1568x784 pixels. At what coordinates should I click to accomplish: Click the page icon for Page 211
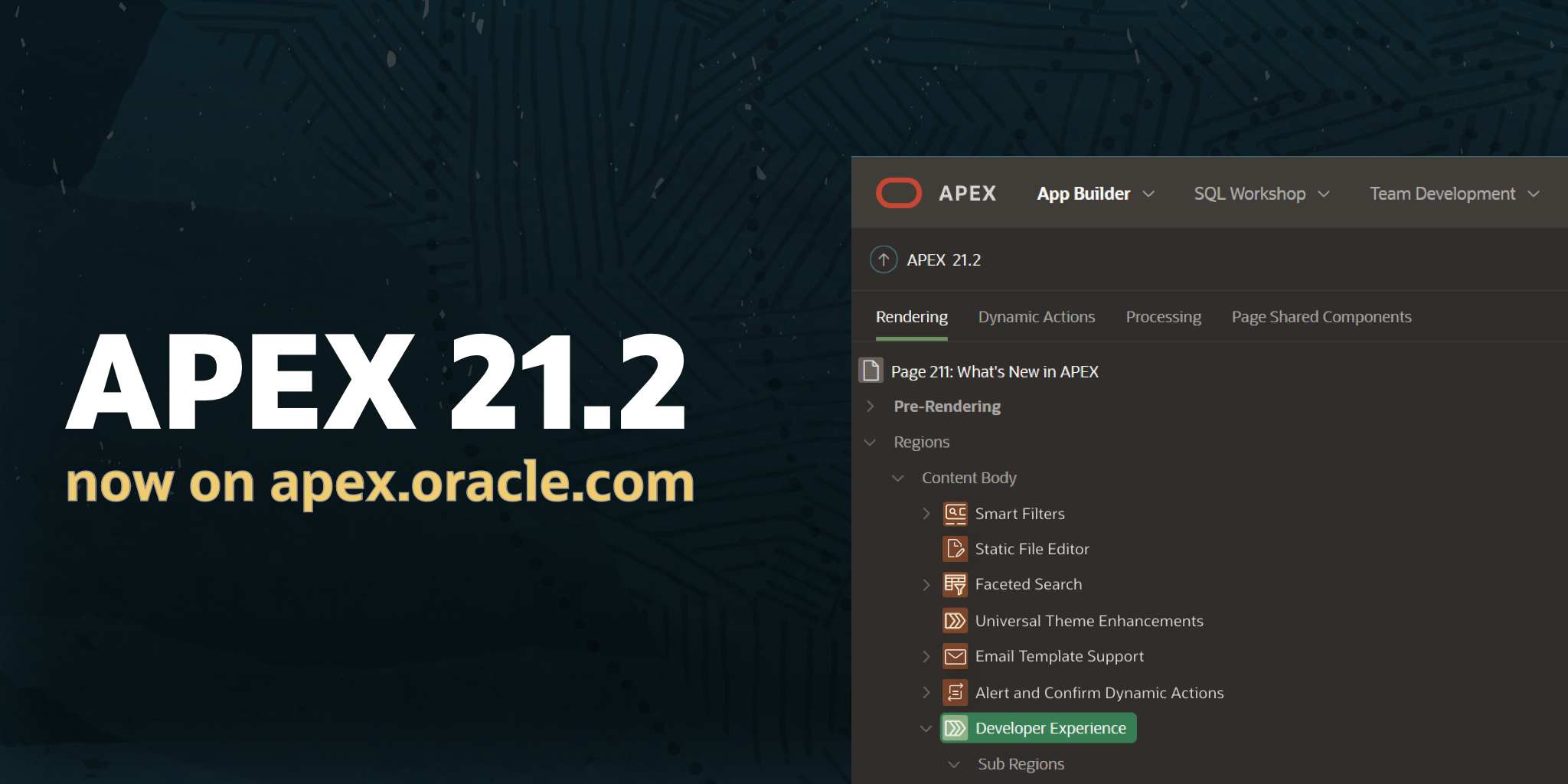click(x=871, y=371)
